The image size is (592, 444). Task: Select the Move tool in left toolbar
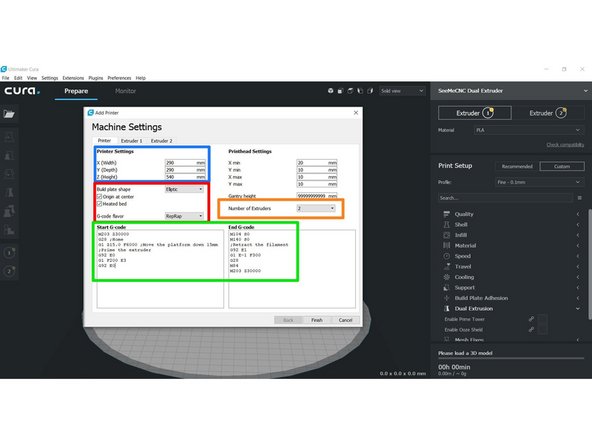pyautogui.click(x=9, y=137)
